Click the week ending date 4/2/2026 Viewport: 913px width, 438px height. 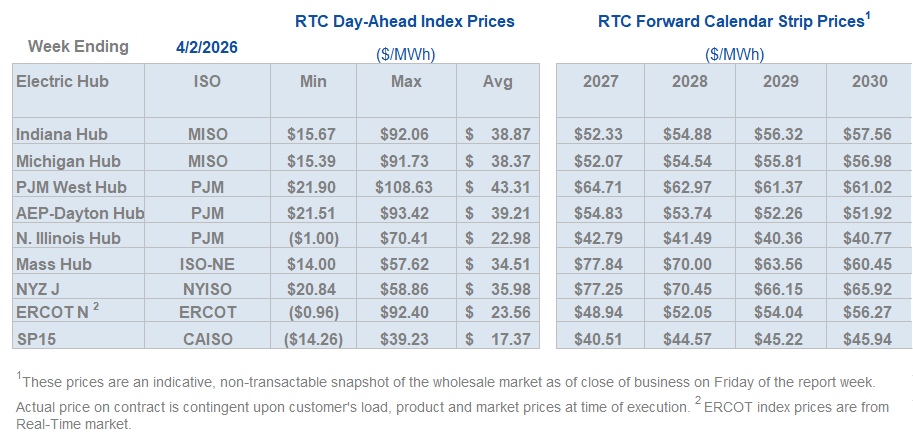point(207,47)
